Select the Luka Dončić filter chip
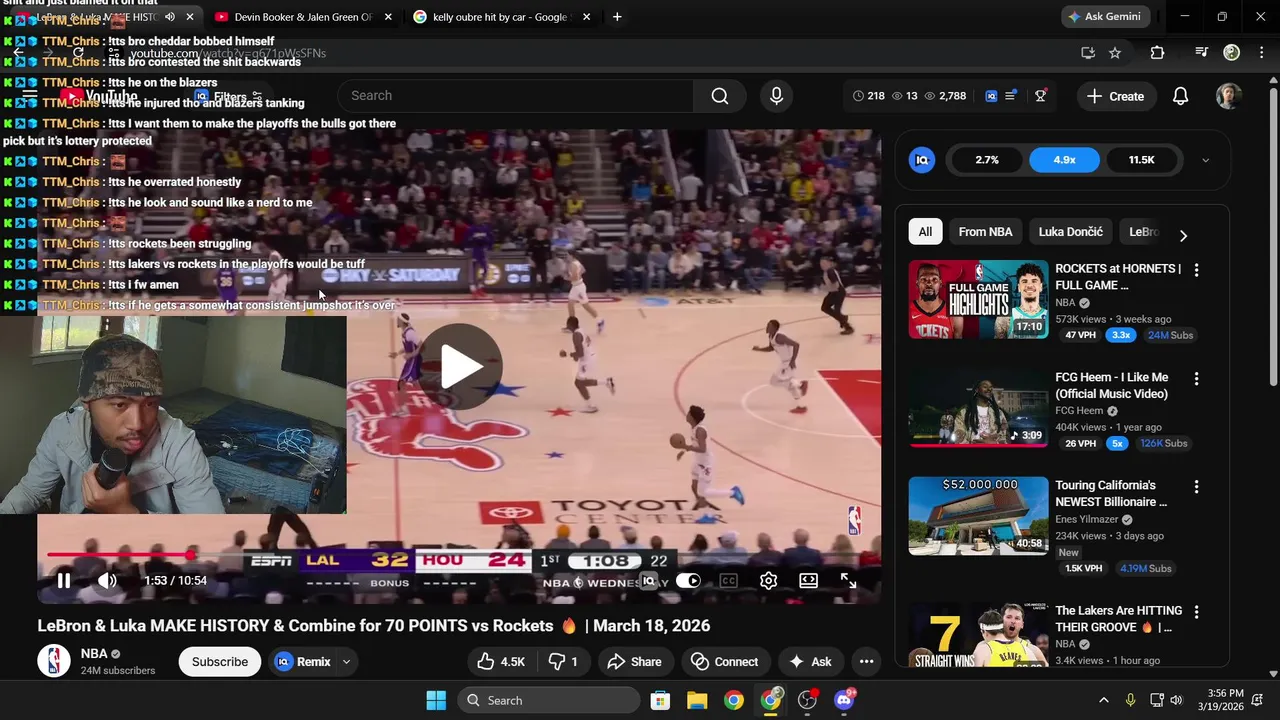 coord(1070,232)
